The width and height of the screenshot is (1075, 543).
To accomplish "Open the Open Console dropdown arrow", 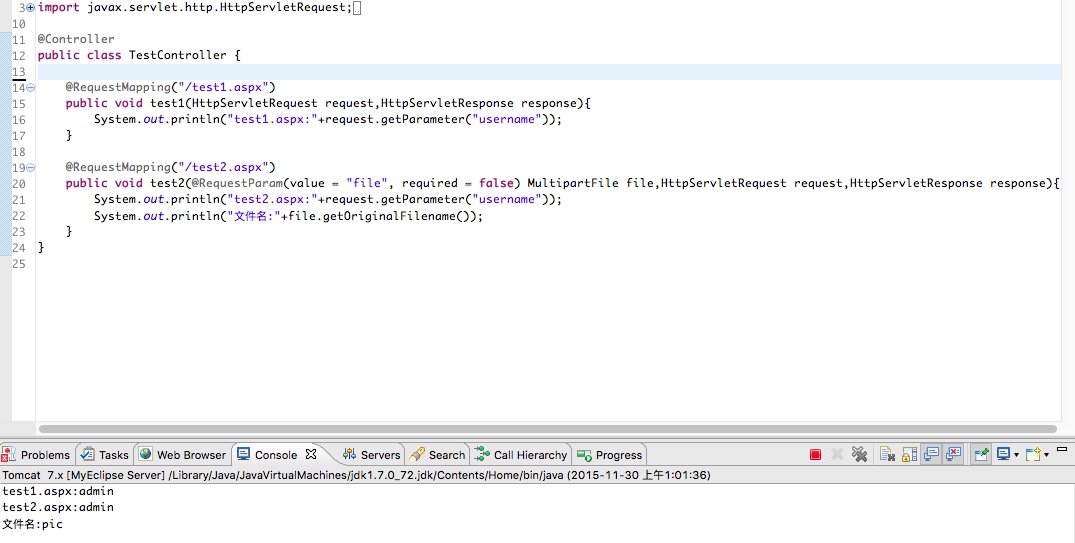I will click(x=1046, y=455).
